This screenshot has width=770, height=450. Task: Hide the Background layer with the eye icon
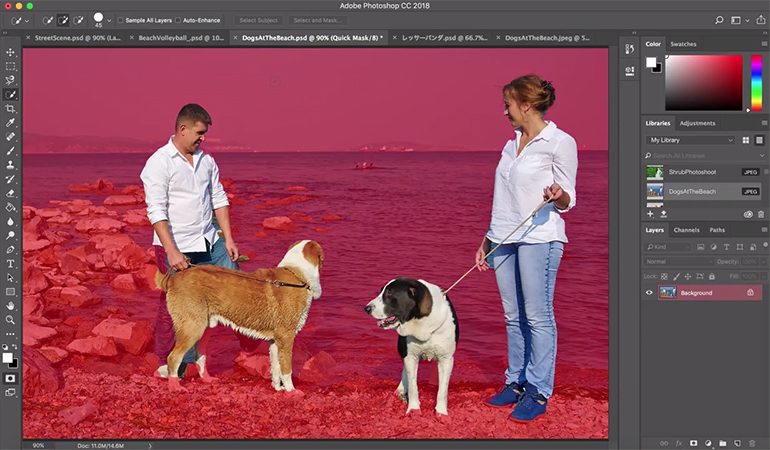649,293
